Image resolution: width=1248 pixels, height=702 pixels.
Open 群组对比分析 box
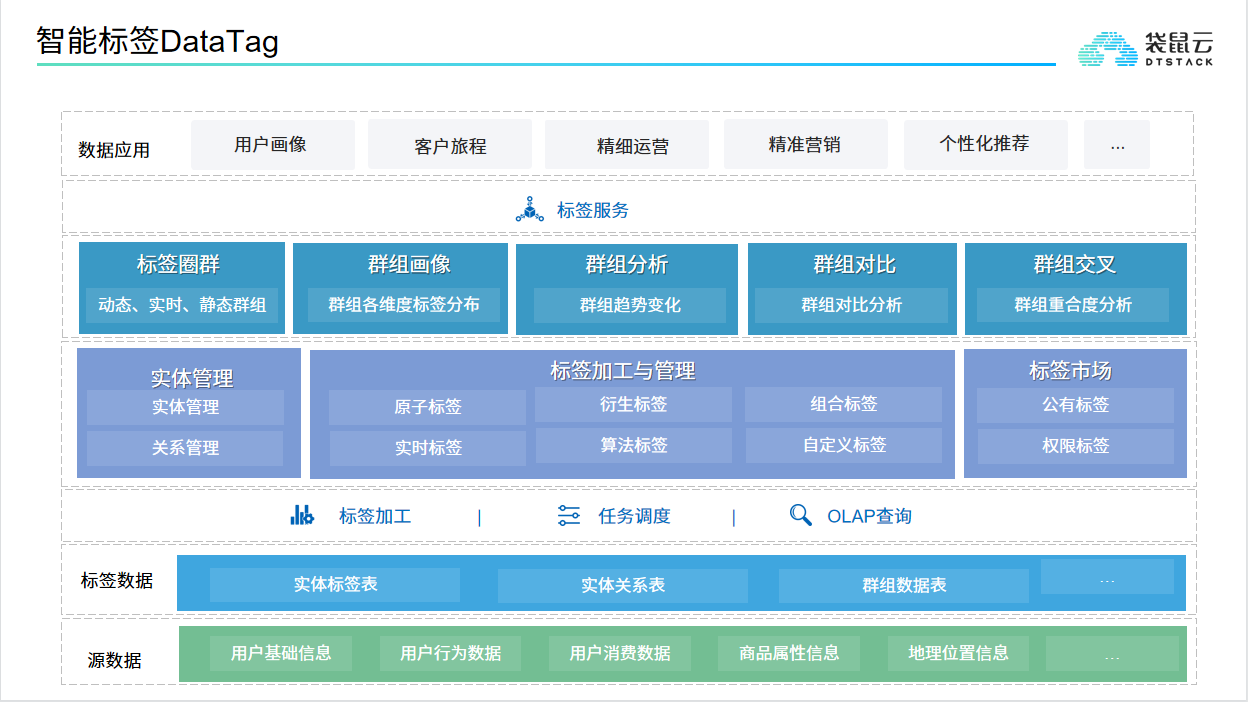point(851,305)
